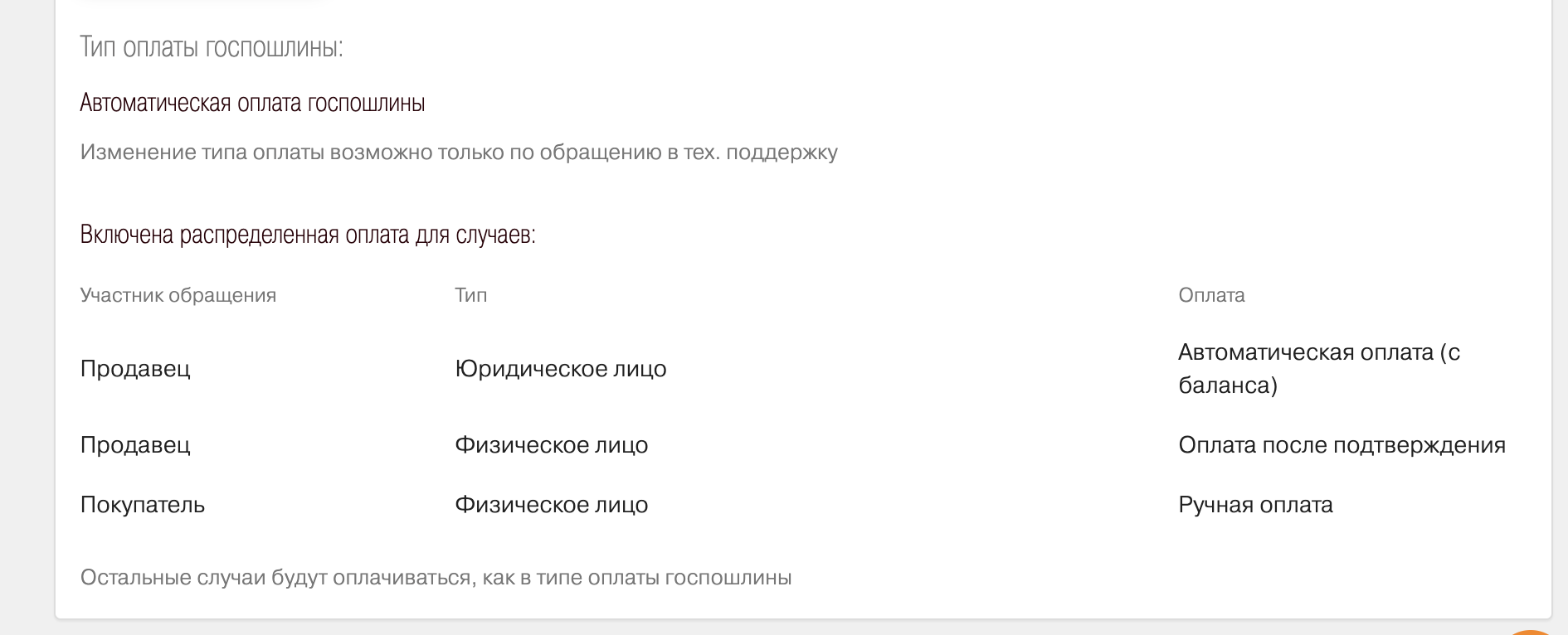The image size is (1568, 635).
Task: Click 'Автоматическая оплата (с баланса)' payment cell
Action: click(x=1318, y=369)
